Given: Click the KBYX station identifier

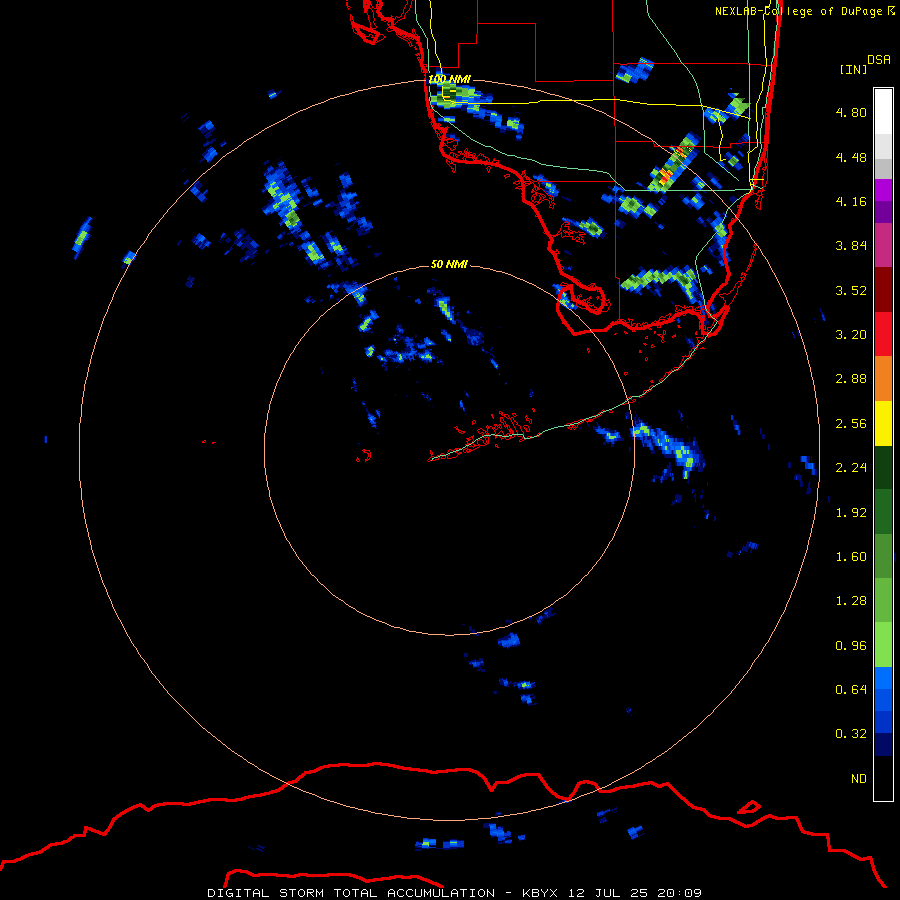Looking at the screenshot, I should tap(540, 893).
